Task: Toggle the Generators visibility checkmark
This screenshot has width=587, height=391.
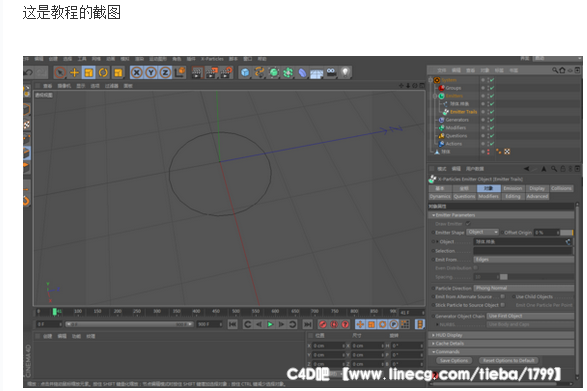Action: coord(492,120)
